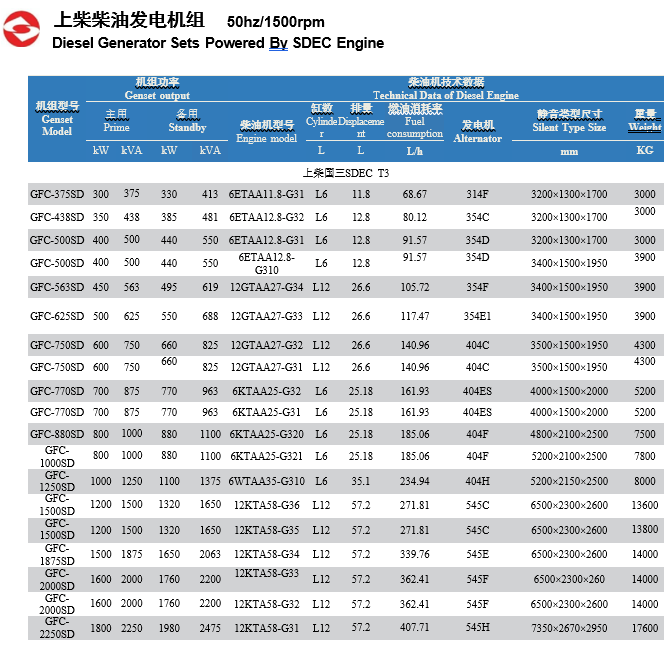This screenshot has width=668, height=645.
Task: Select the GFC-625SD model cell
Action: 57,316
